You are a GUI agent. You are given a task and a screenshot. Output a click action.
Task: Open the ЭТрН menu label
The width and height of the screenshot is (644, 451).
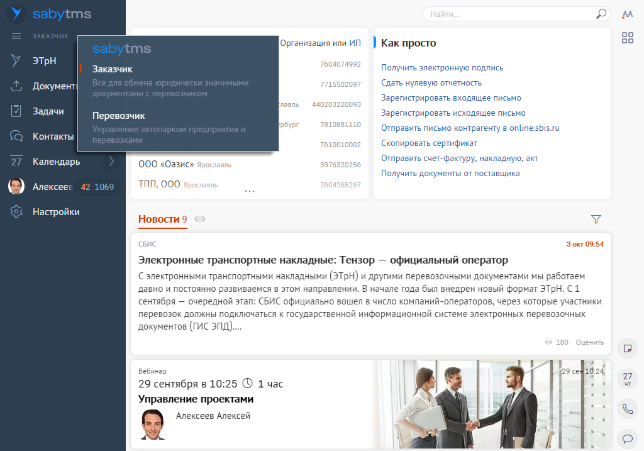[44, 61]
